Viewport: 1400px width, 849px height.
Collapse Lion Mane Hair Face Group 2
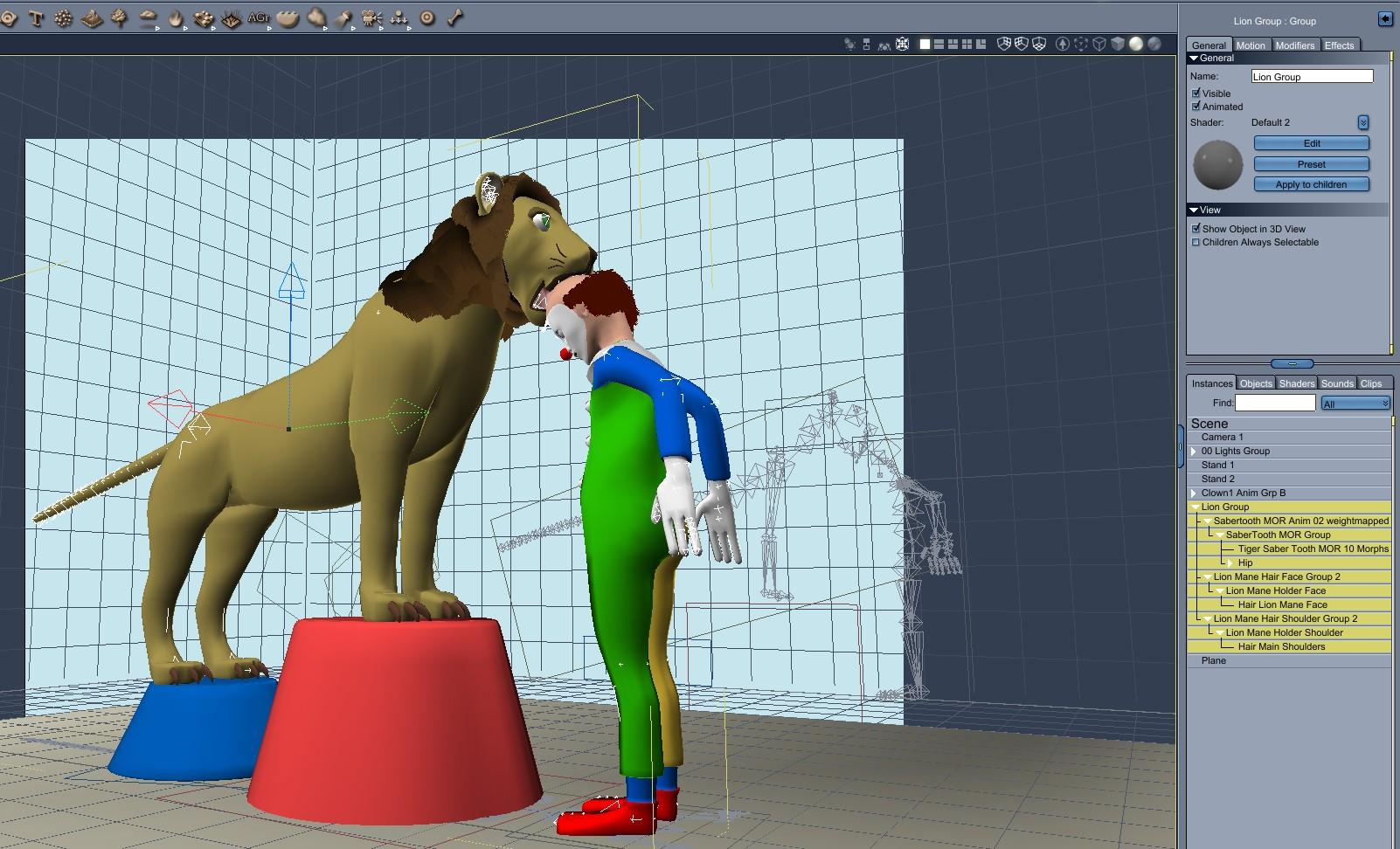[x=1207, y=577]
